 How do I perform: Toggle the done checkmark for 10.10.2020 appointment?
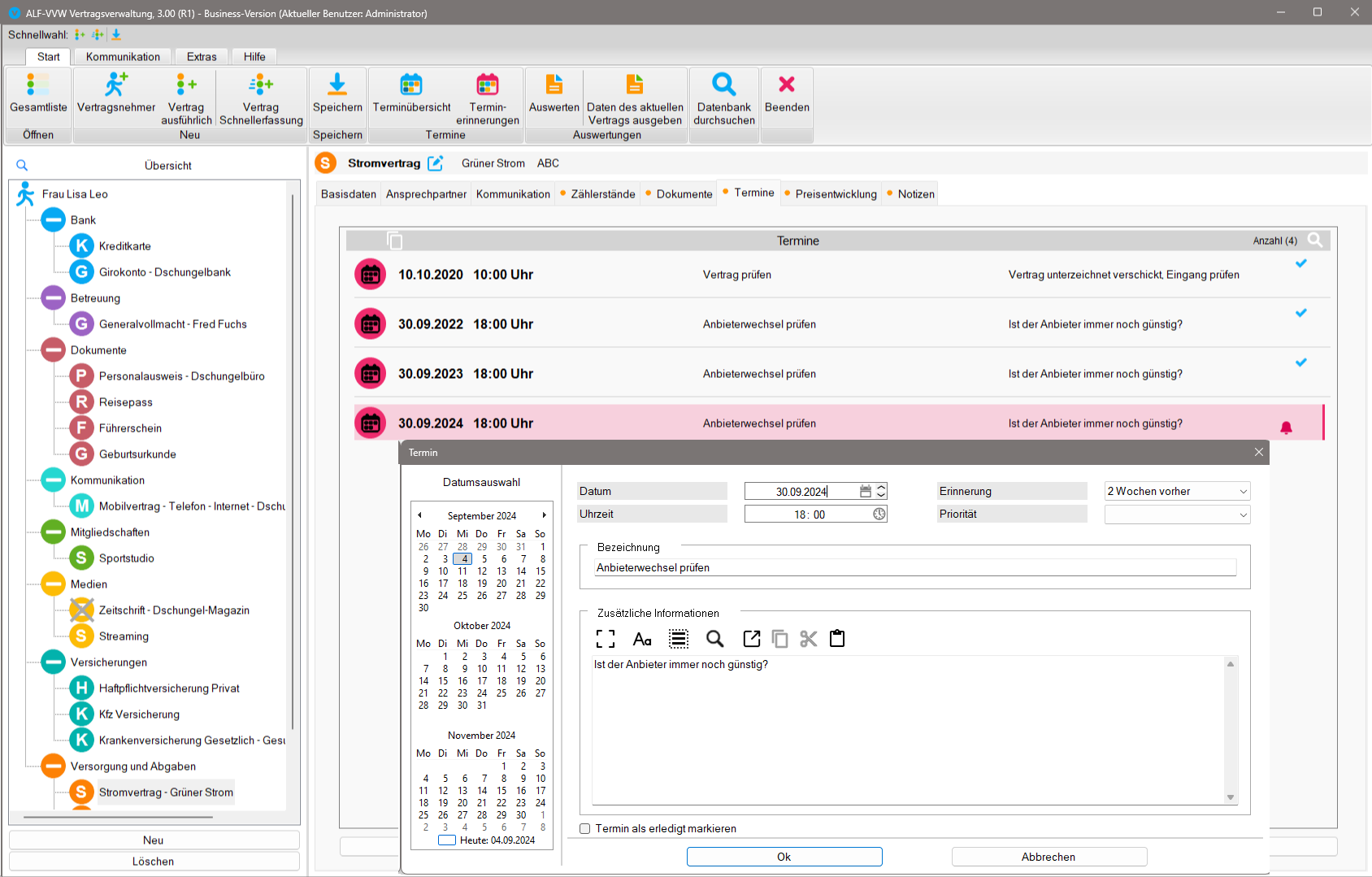(1300, 263)
